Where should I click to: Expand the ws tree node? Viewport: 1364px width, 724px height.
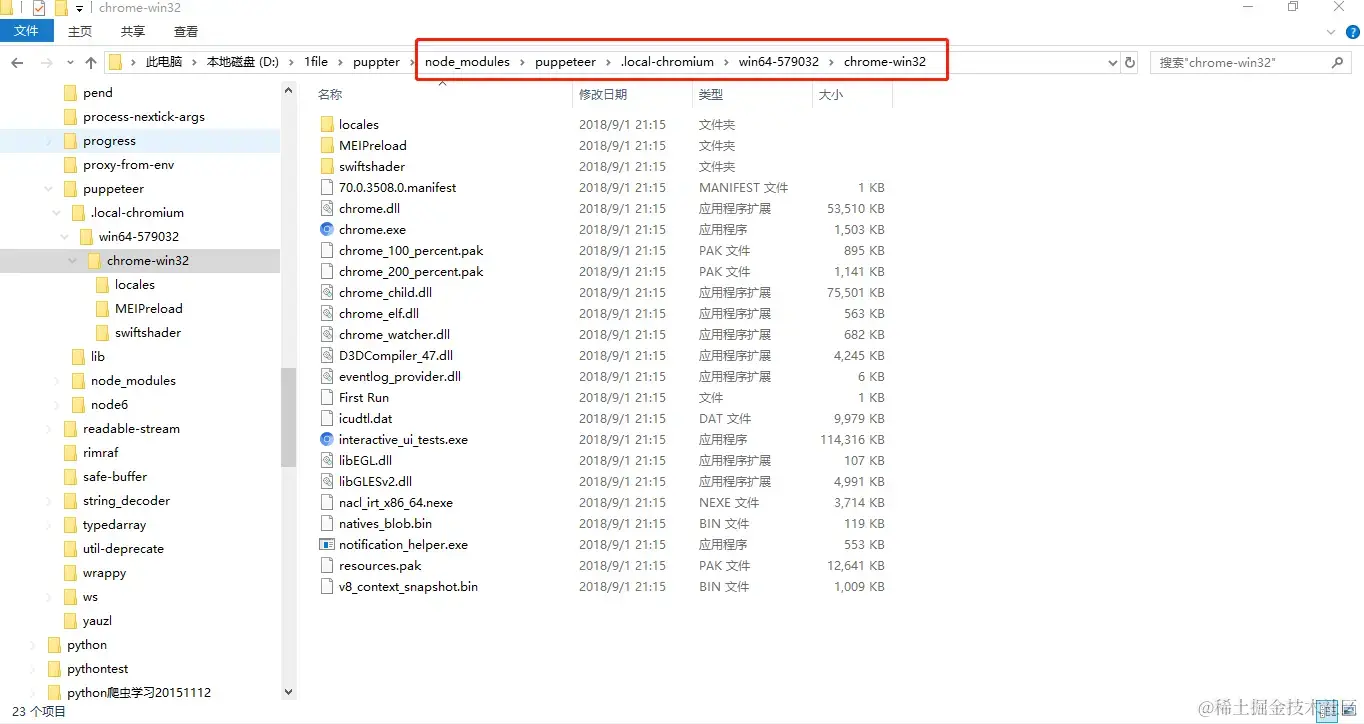(48, 597)
